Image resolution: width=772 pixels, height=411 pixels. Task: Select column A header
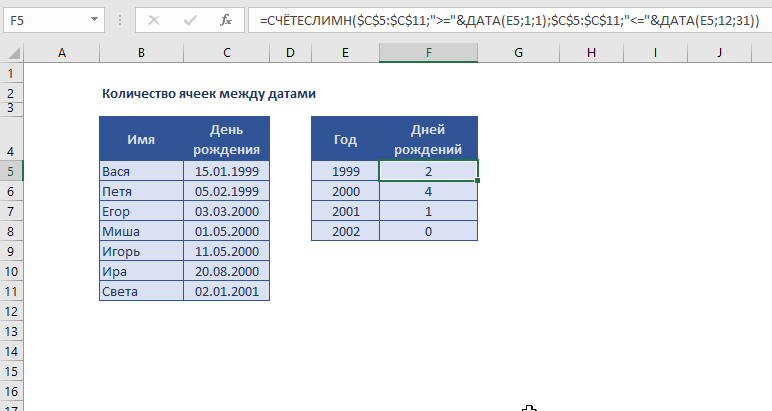[x=62, y=53]
